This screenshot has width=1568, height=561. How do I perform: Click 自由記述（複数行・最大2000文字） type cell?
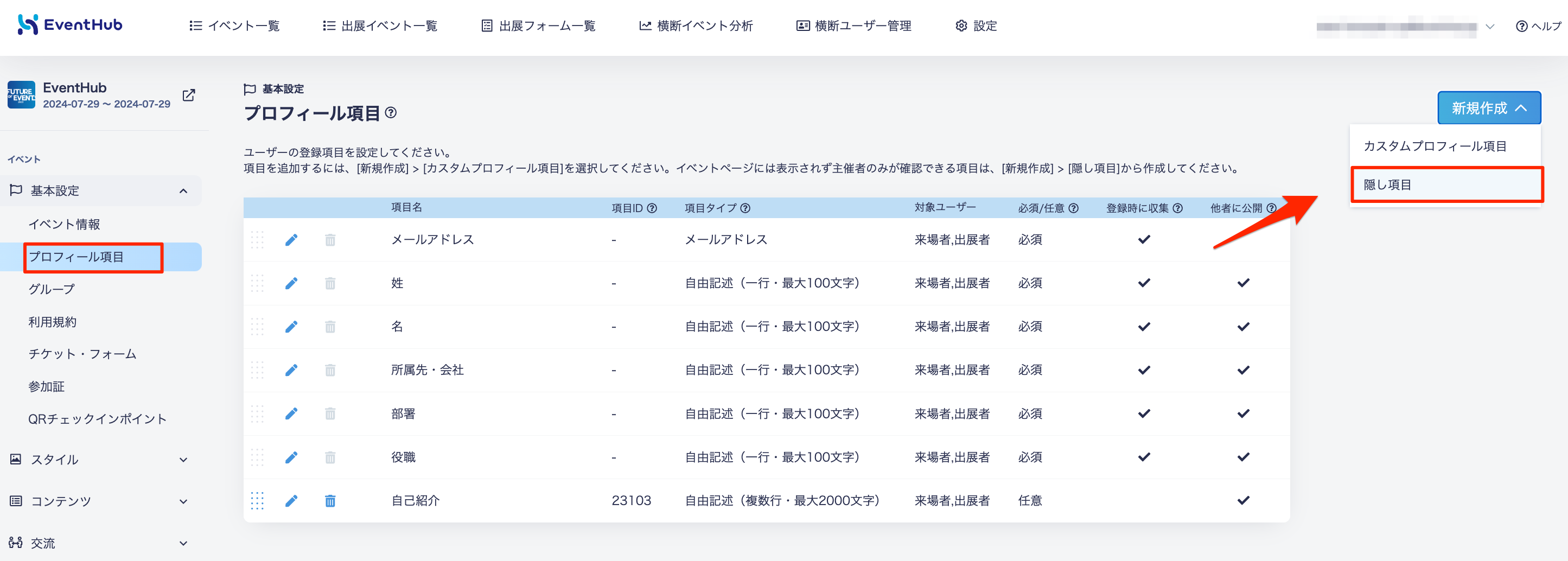click(782, 501)
